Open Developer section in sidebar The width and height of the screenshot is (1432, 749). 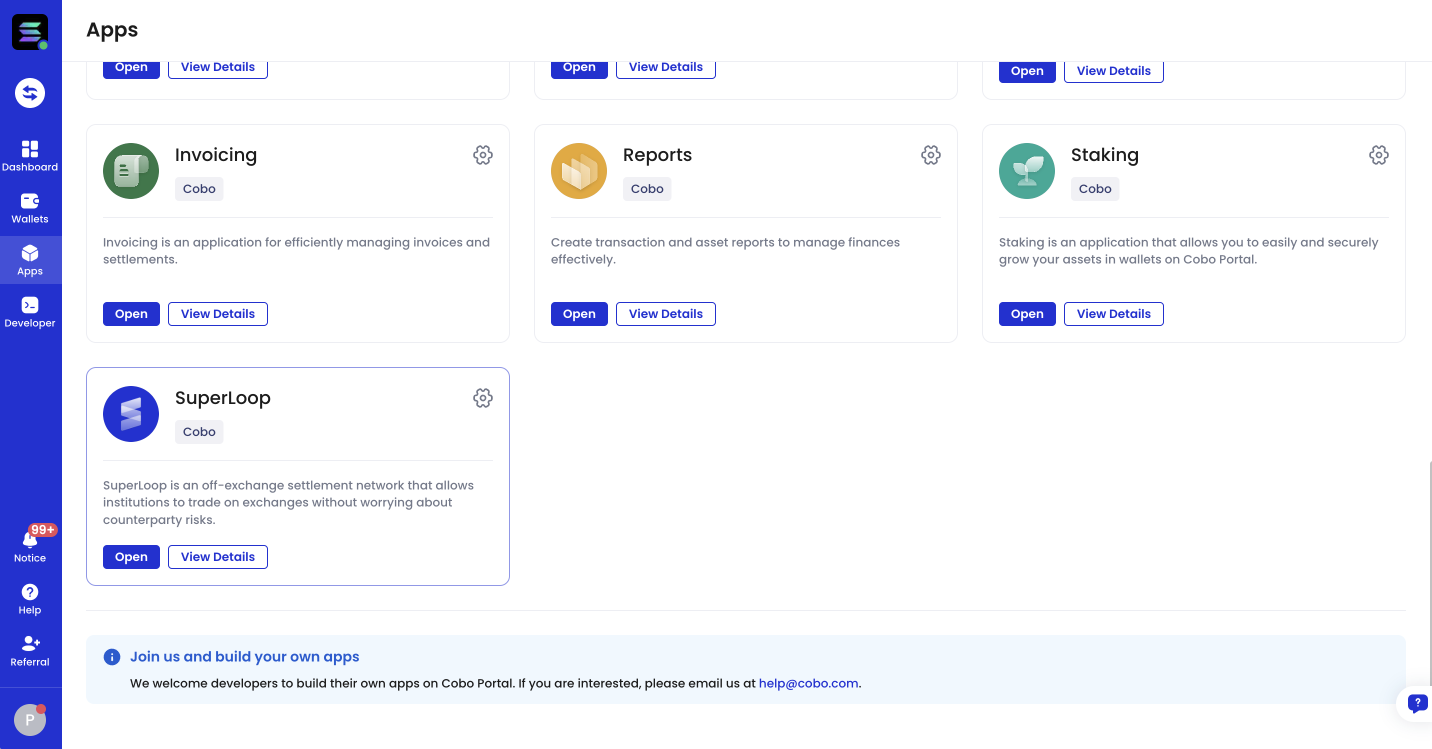pyautogui.click(x=30, y=312)
